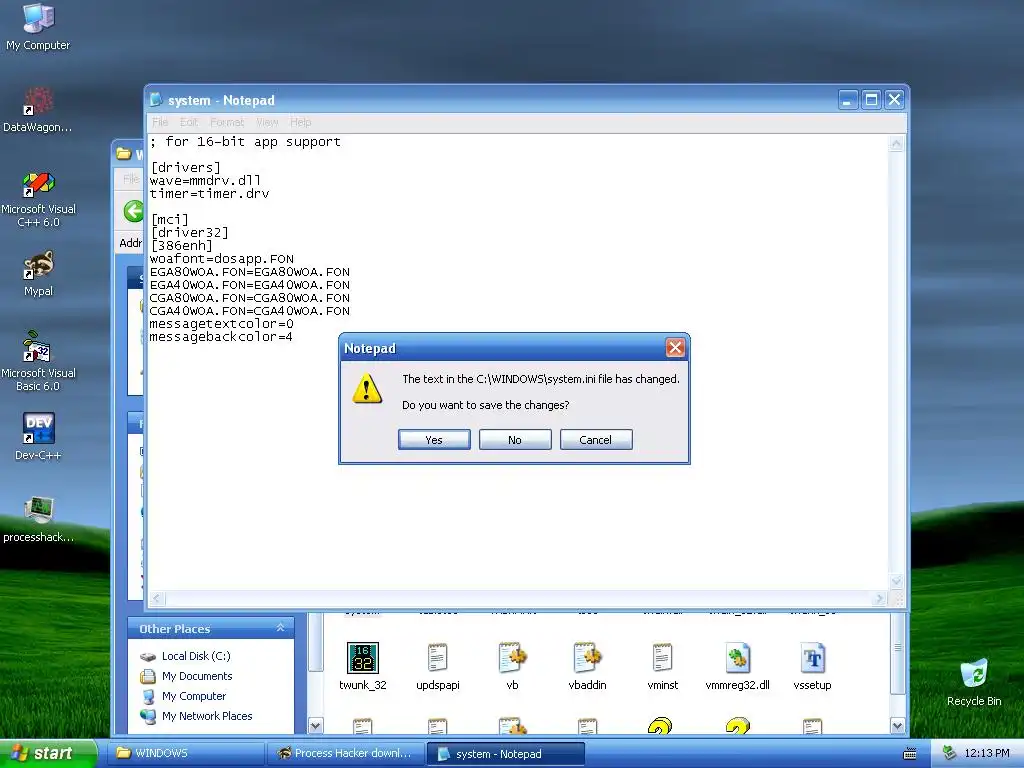Image resolution: width=1024 pixels, height=768 pixels.
Task: Click the [386enh] section line
Action: pyautogui.click(x=182, y=246)
